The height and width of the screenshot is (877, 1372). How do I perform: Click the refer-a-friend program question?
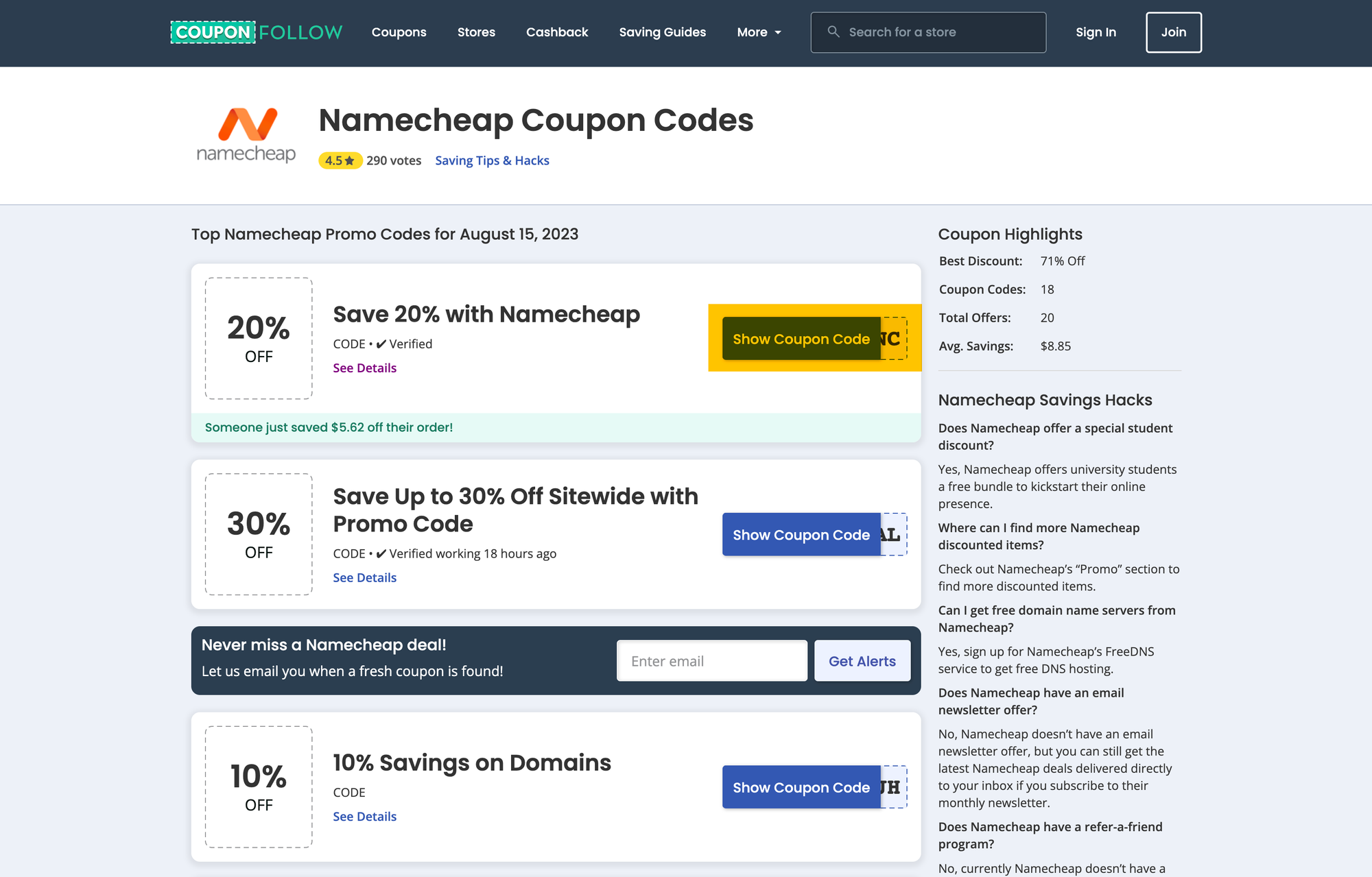coord(1050,835)
